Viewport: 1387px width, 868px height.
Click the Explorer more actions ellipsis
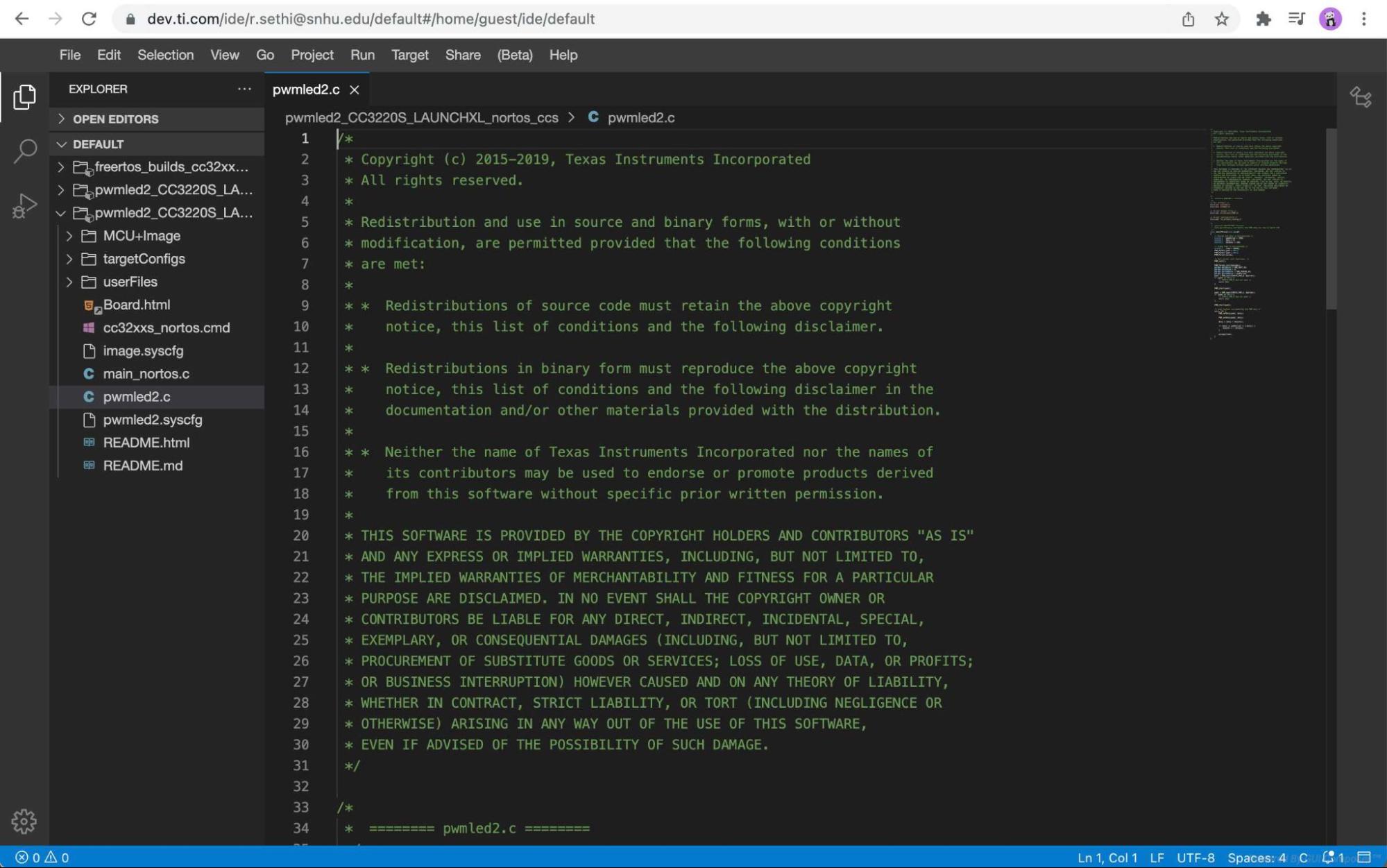point(244,89)
